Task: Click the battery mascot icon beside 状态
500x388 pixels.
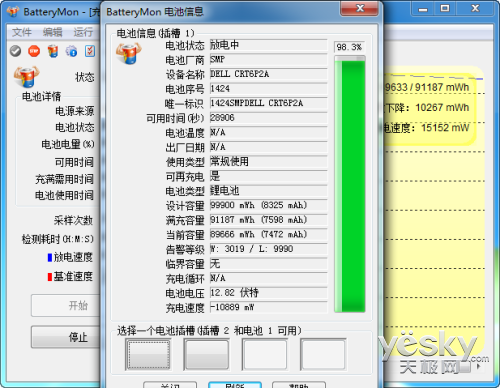Action: (x=27, y=77)
